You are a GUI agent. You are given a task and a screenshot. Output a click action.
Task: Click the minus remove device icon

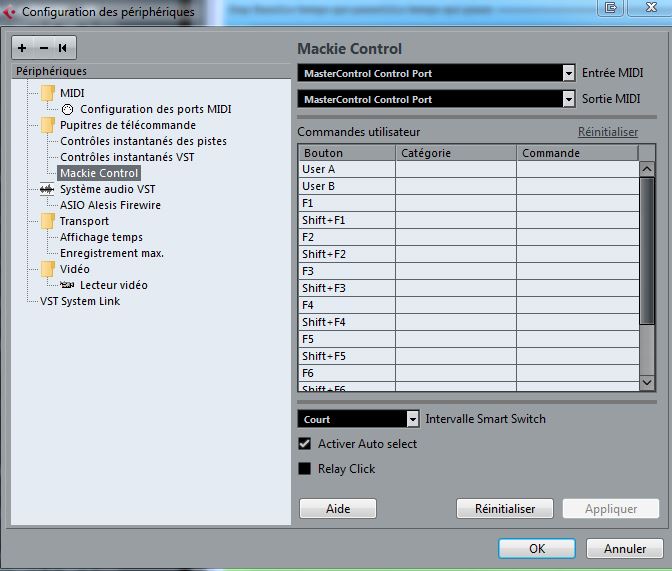[x=44, y=48]
